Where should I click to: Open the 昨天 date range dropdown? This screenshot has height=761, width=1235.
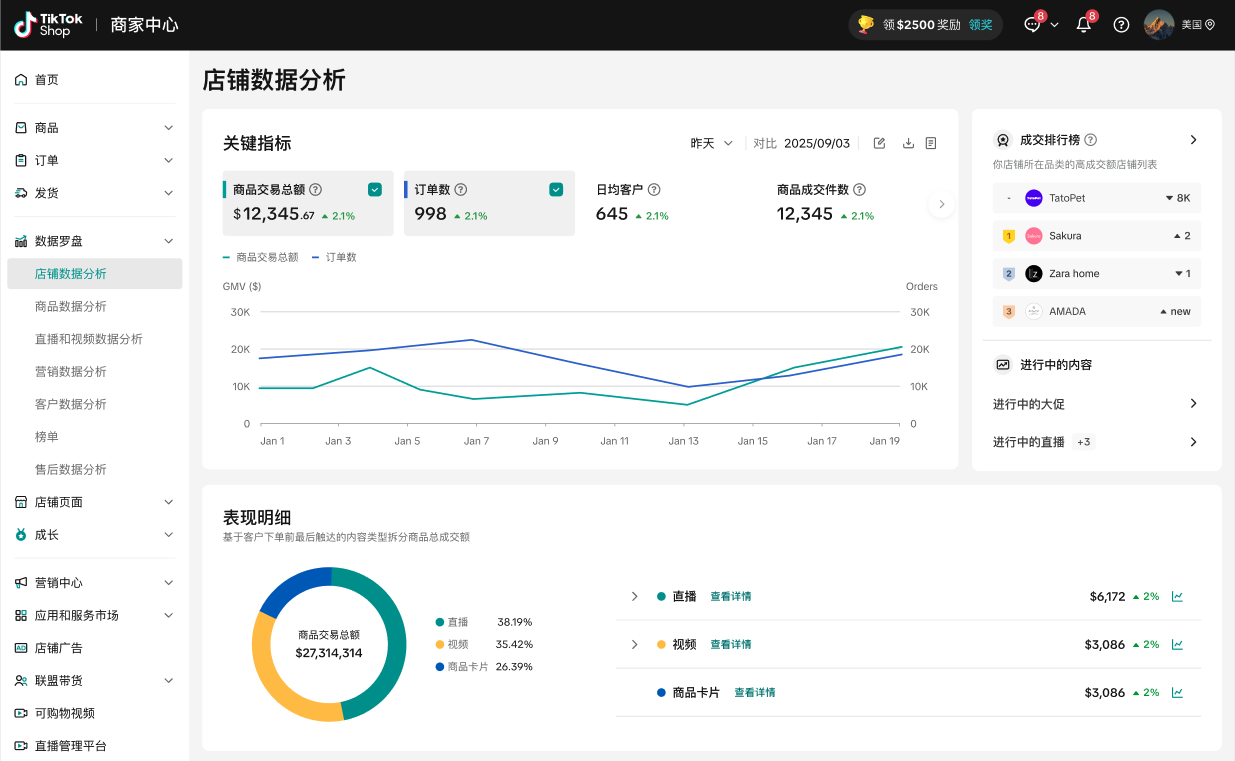point(712,143)
